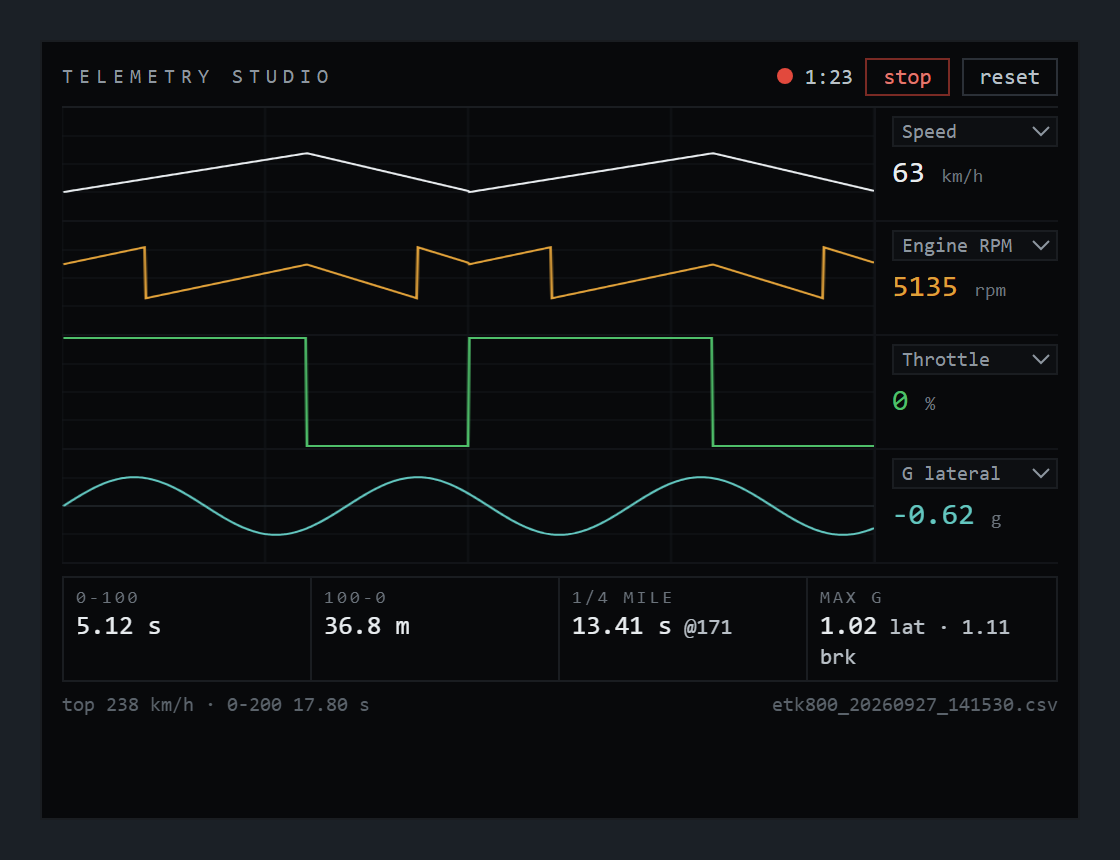The height and width of the screenshot is (860, 1120).
Task: Click the 63 km/h speed readout
Action: point(937,174)
